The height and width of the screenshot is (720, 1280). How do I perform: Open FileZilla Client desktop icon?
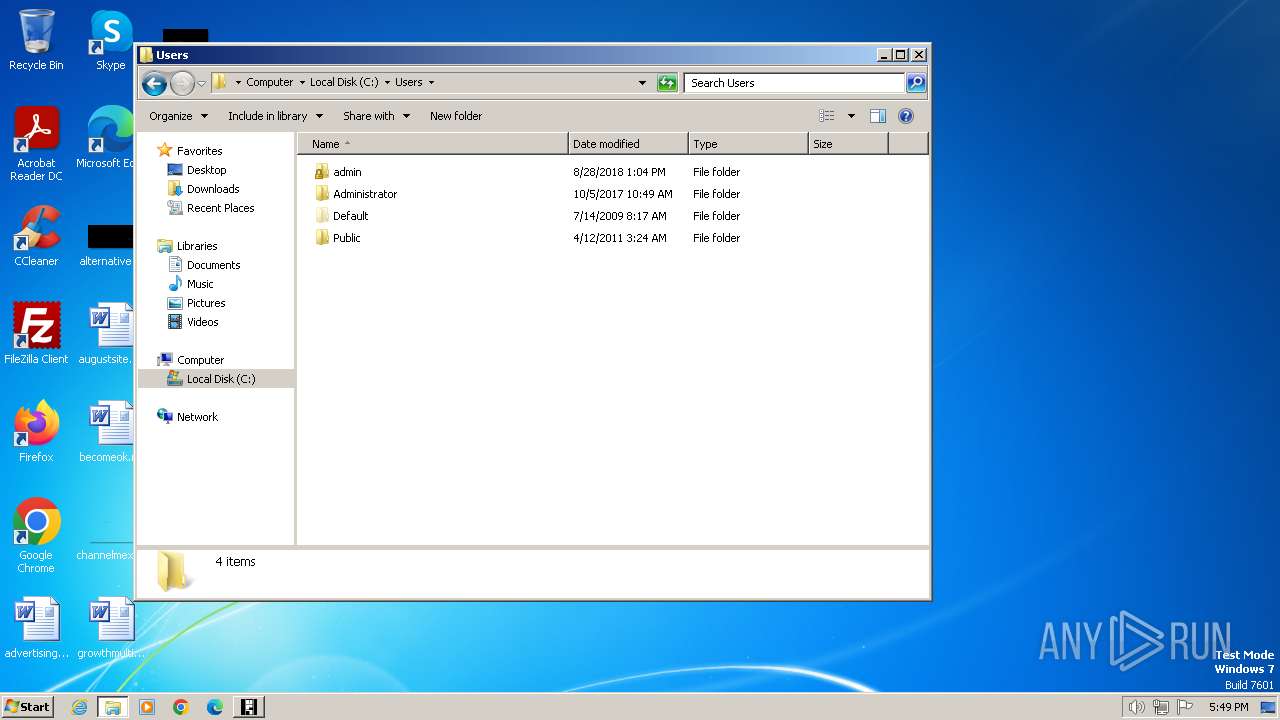pos(36,334)
